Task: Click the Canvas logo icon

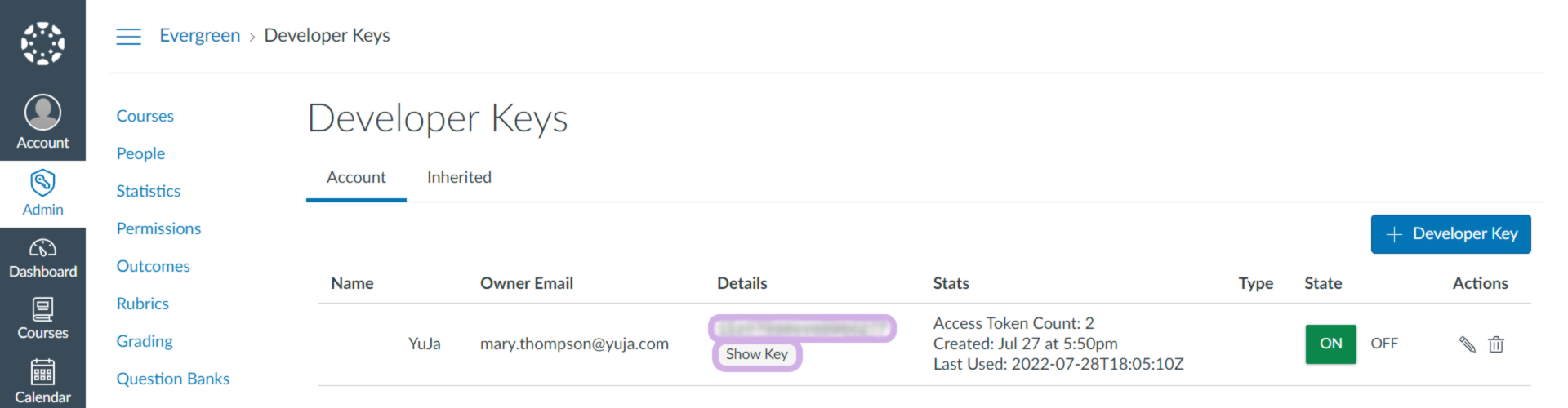Action: (42, 43)
